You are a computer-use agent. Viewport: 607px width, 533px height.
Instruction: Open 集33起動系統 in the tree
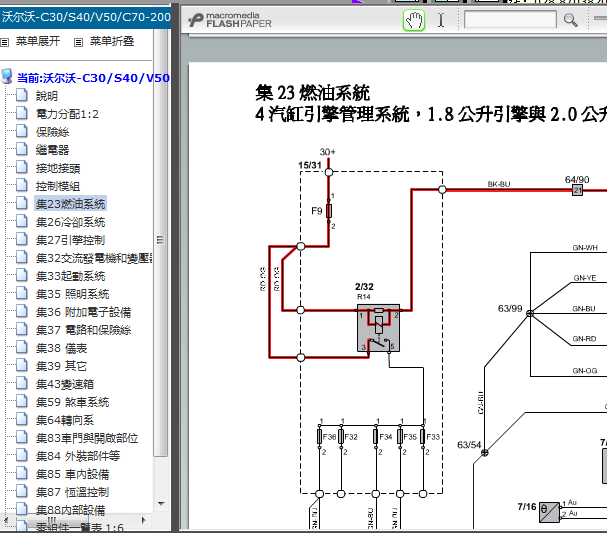click(70, 276)
